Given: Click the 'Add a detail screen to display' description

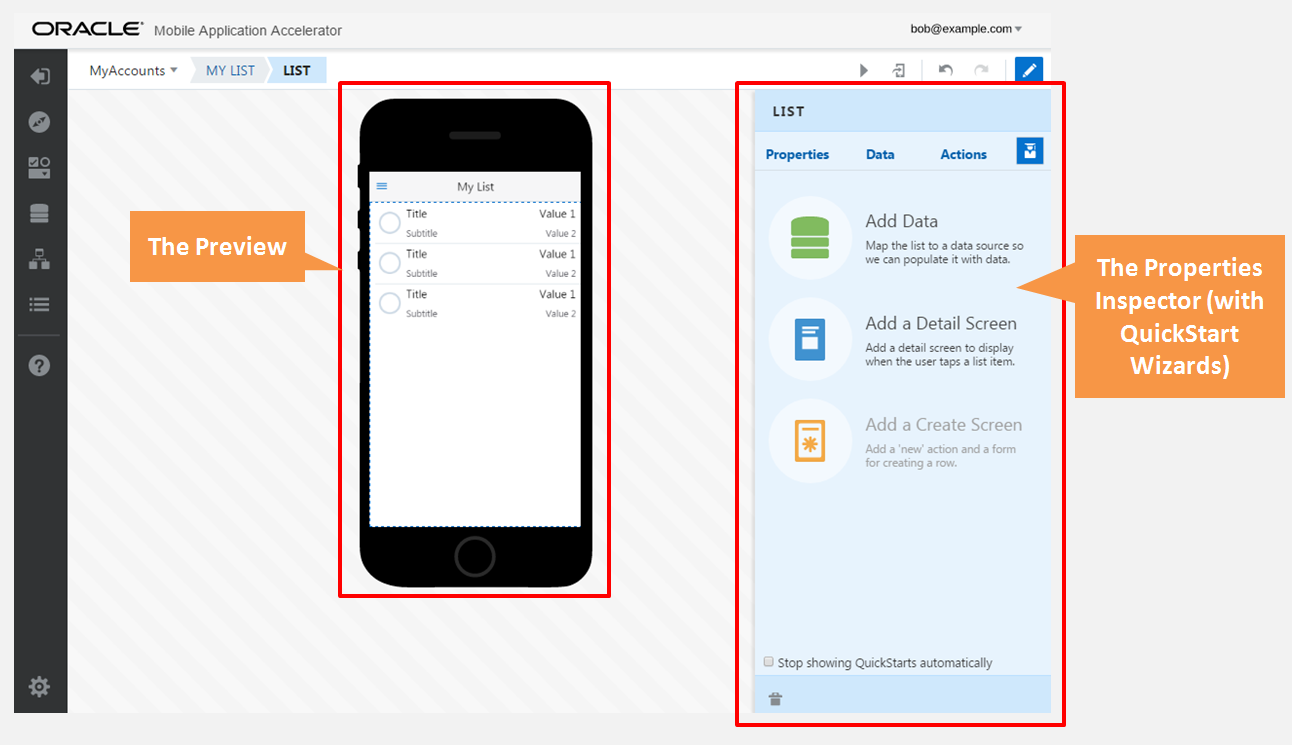Looking at the screenshot, I should [x=940, y=354].
